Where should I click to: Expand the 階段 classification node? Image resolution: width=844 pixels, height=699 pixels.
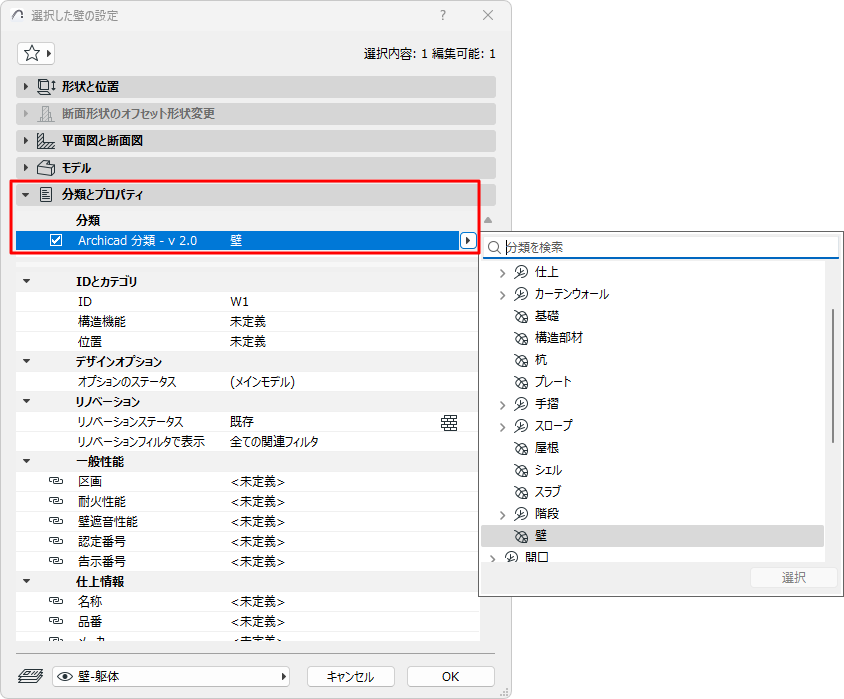(x=502, y=515)
